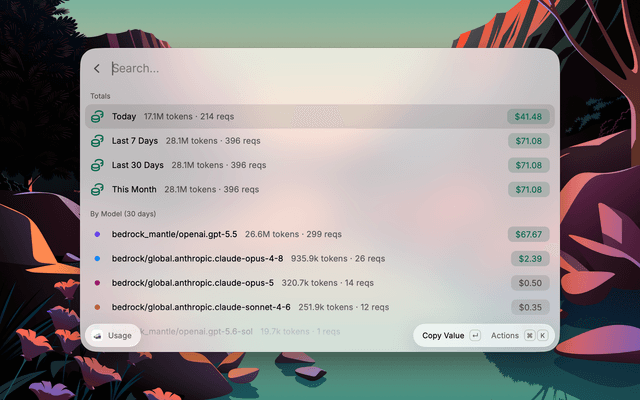Select the $2.39 cost badge
The width and height of the screenshot is (640, 400).
click(x=530, y=258)
